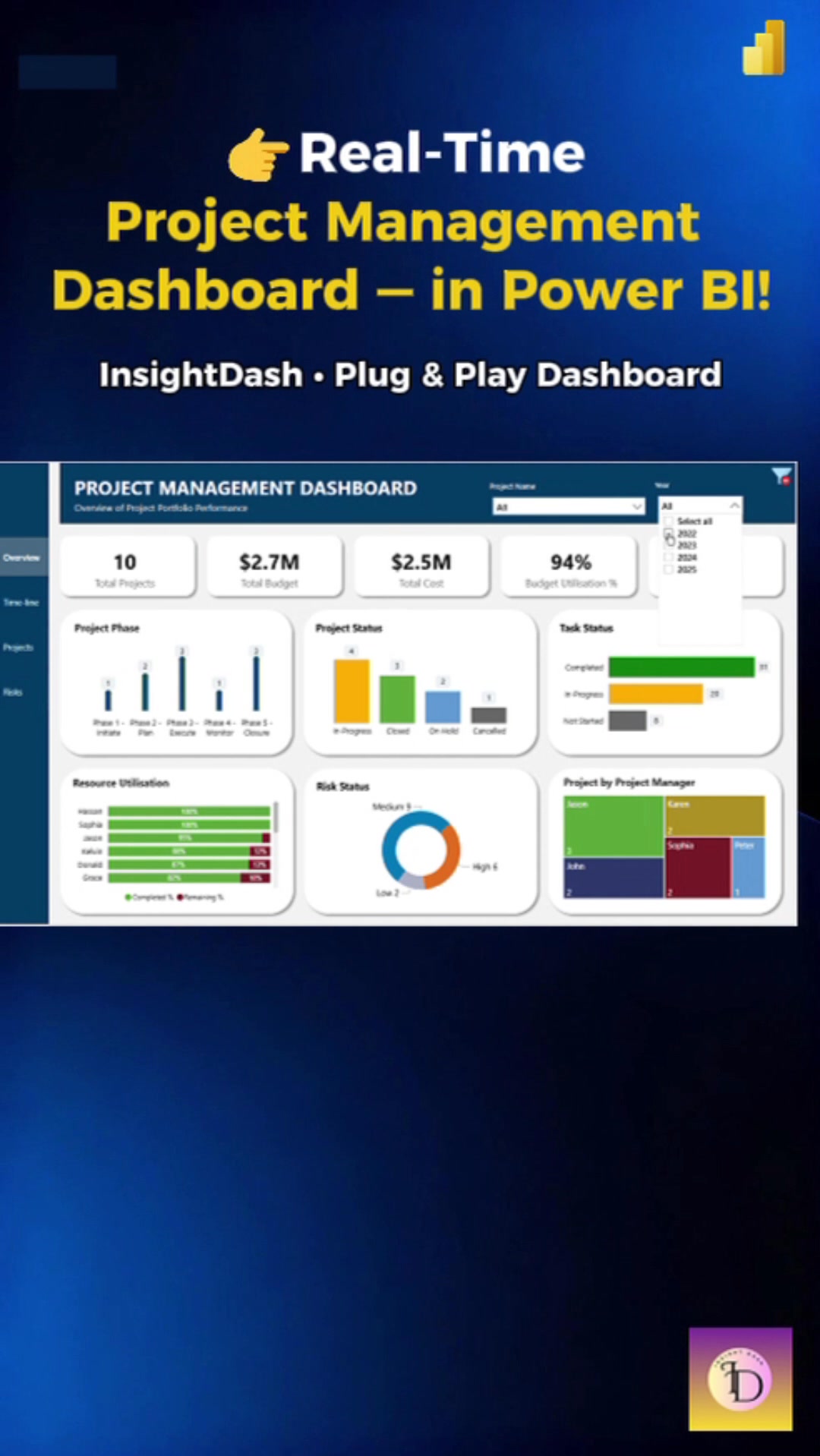Open the Risks sidebar tab
Viewport: 820px width, 1456px height.
pyautogui.click(x=13, y=692)
